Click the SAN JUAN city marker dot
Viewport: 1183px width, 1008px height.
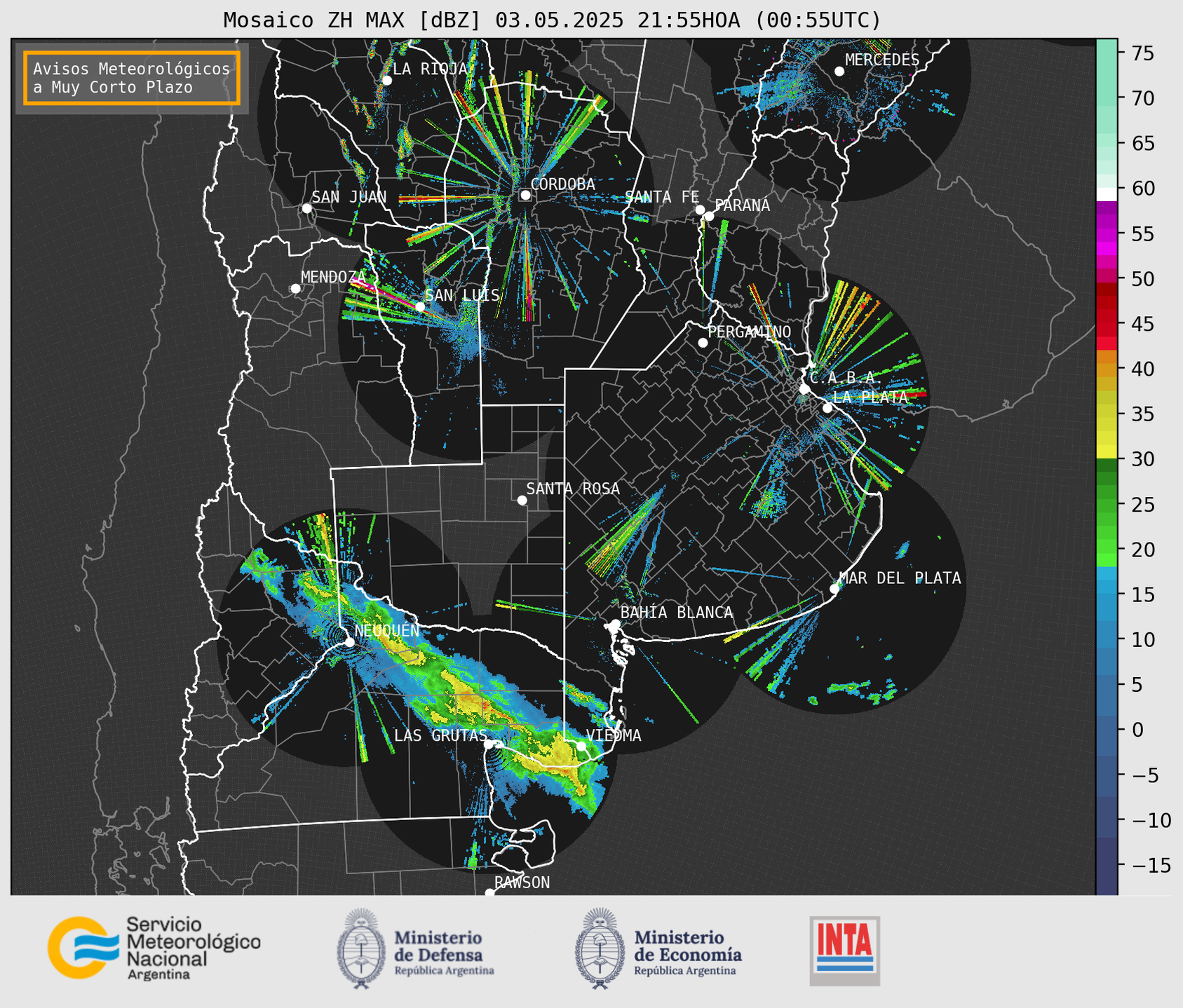pos(306,208)
